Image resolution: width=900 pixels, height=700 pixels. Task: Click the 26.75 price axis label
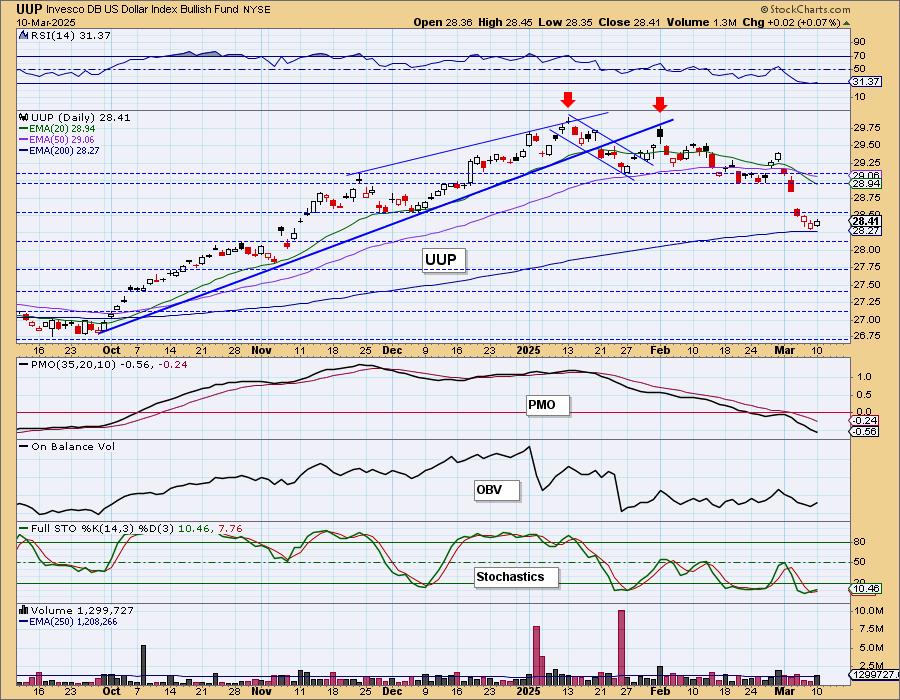pos(867,336)
